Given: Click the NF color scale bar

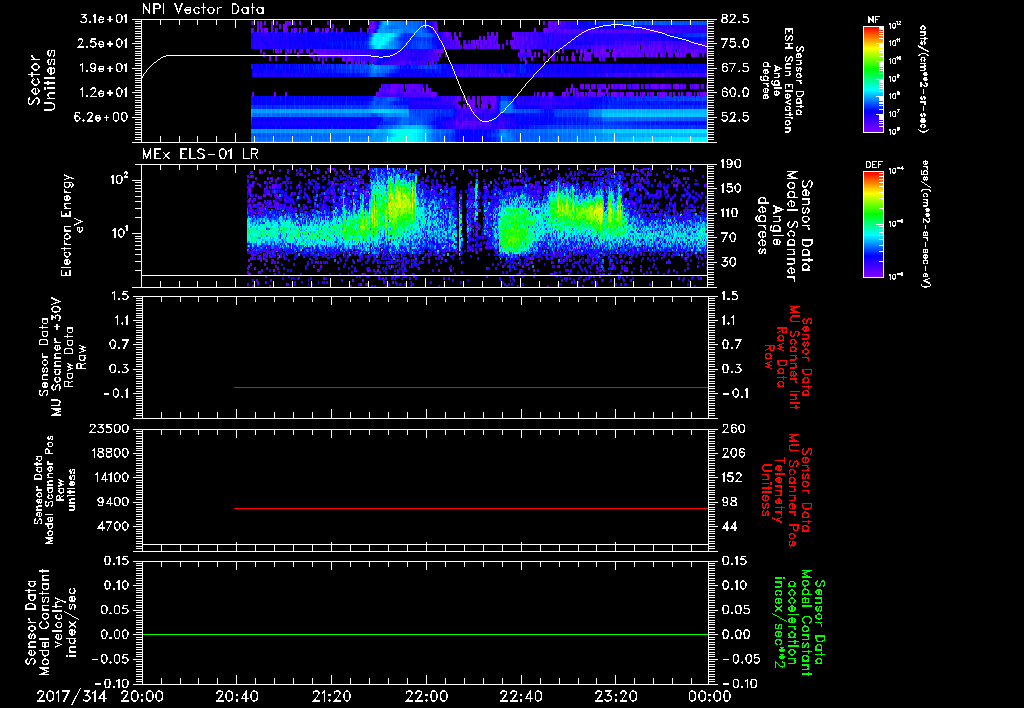Looking at the screenshot, I should 873,79.
